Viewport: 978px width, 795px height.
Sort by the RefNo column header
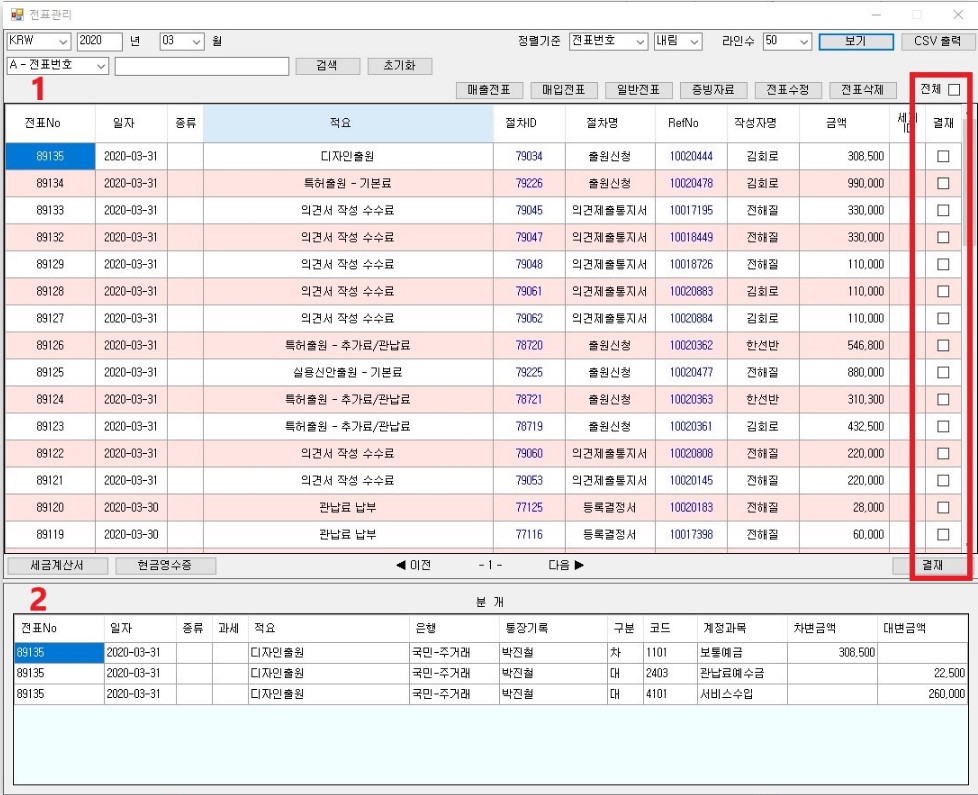click(691, 123)
